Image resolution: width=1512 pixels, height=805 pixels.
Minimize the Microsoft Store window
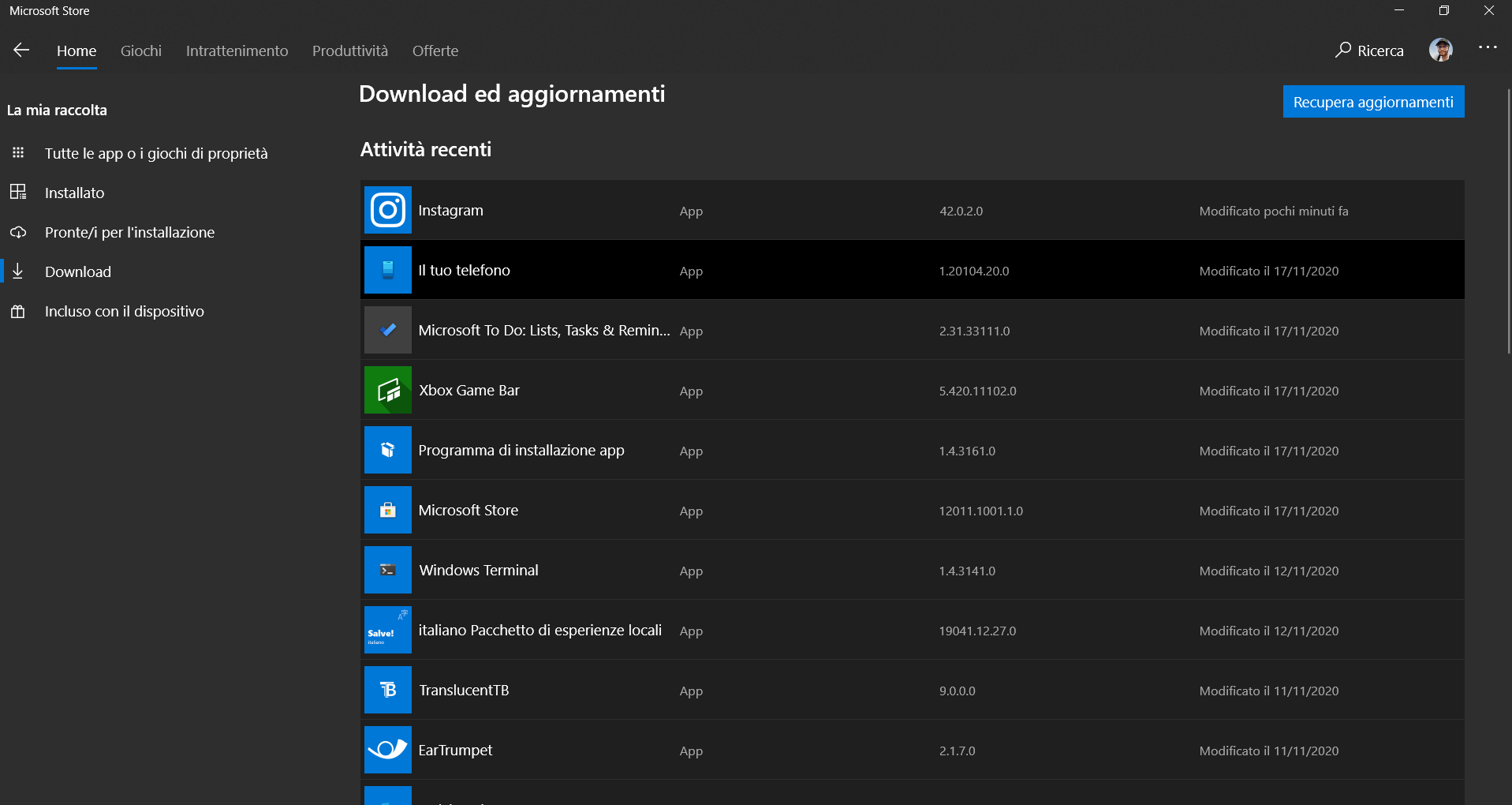1399,10
